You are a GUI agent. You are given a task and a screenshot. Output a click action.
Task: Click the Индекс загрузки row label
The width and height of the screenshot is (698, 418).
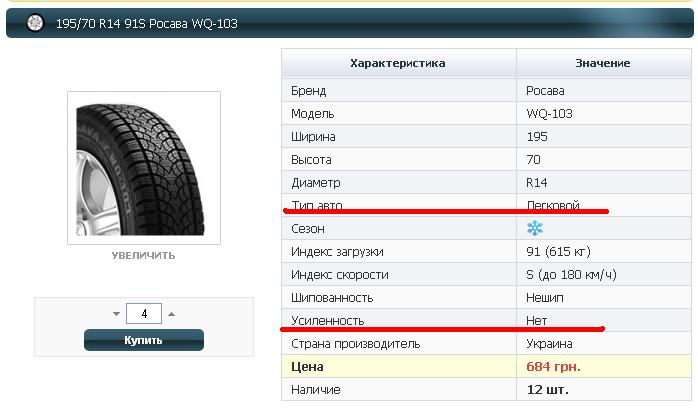click(337, 252)
